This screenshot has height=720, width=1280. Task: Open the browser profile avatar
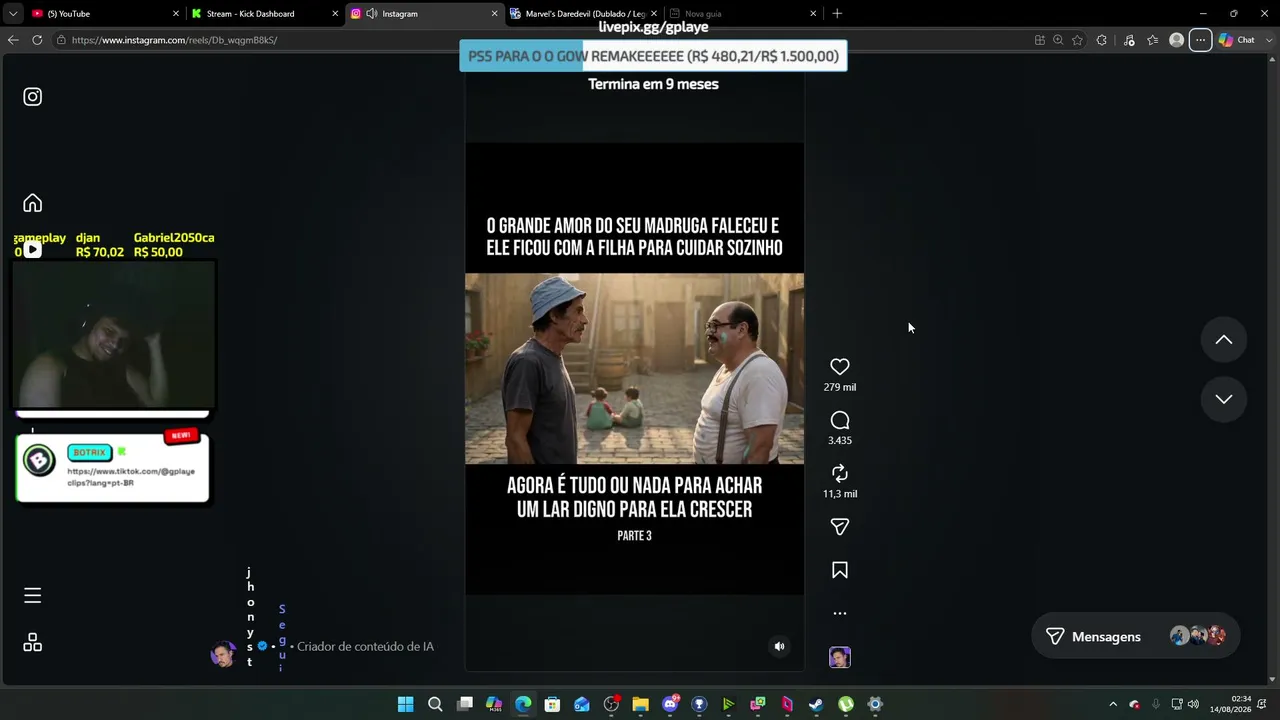pos(1177,40)
